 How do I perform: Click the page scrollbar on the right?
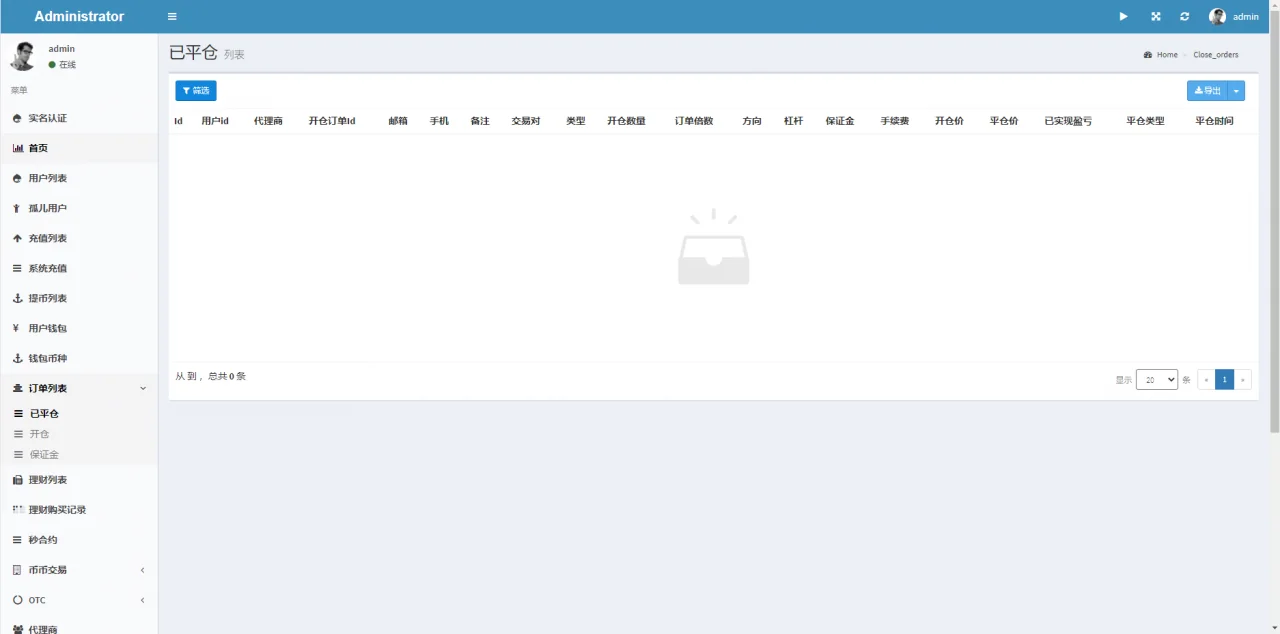[1274, 230]
